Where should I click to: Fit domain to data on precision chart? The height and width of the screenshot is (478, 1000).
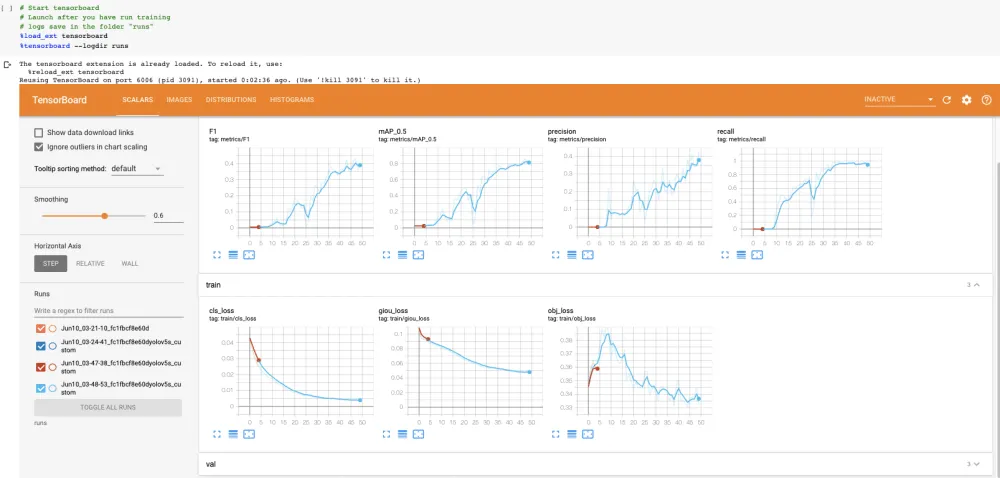(x=587, y=254)
